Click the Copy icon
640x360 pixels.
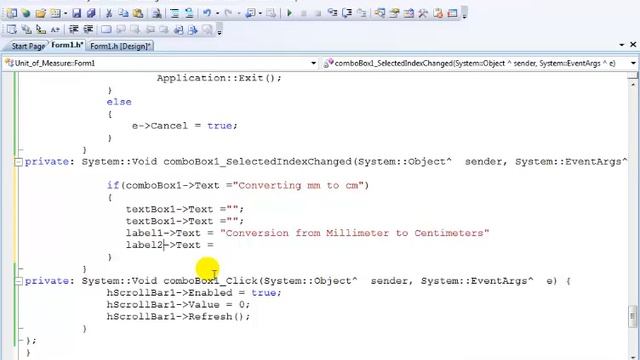point(123,13)
